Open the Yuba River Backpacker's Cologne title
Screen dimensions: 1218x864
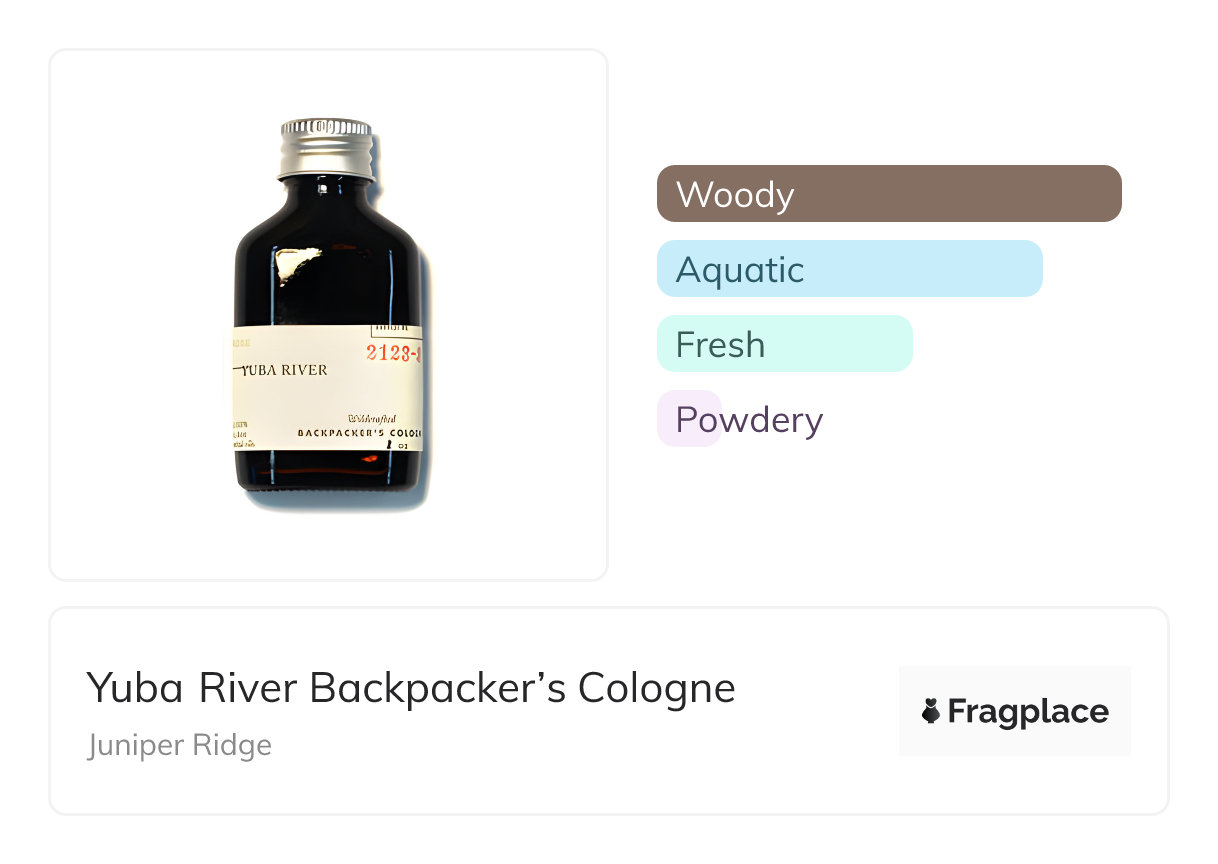410,688
